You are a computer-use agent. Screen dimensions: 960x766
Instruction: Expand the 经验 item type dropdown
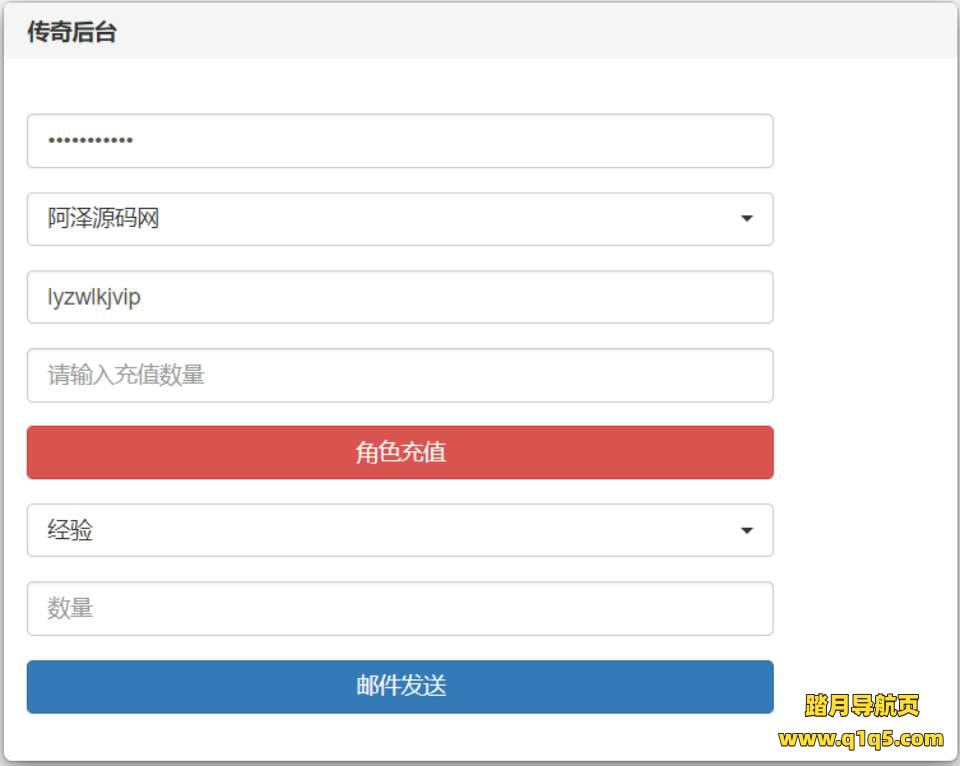(x=400, y=530)
